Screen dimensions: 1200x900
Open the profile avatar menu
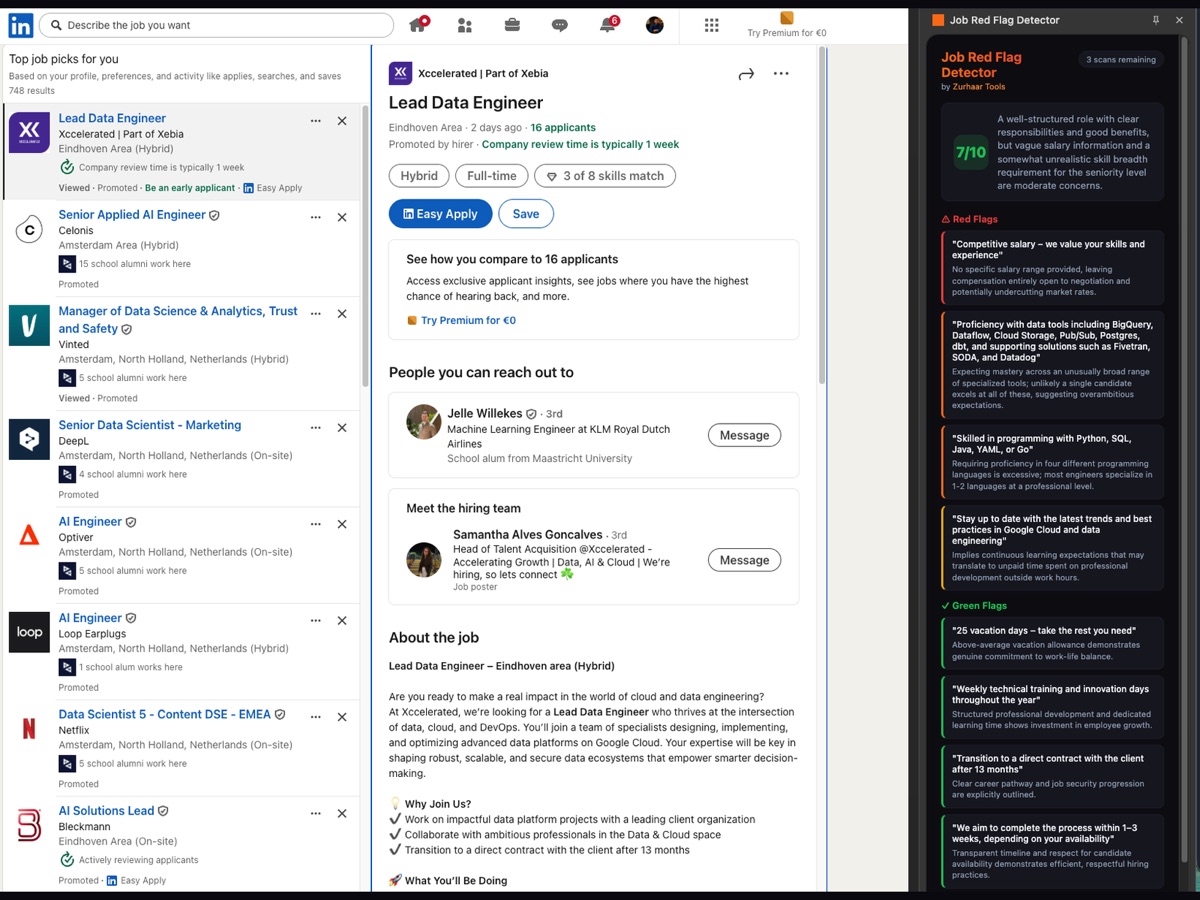click(655, 25)
